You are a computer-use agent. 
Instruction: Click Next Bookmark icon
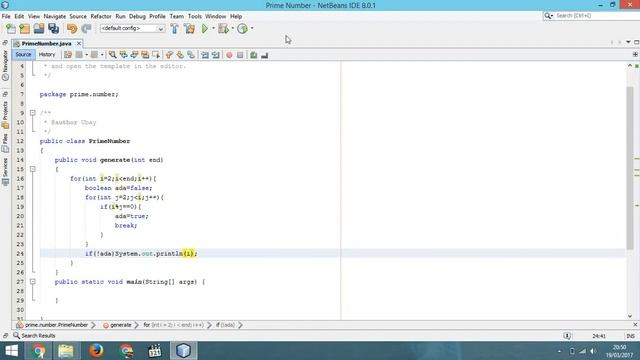point(180,55)
